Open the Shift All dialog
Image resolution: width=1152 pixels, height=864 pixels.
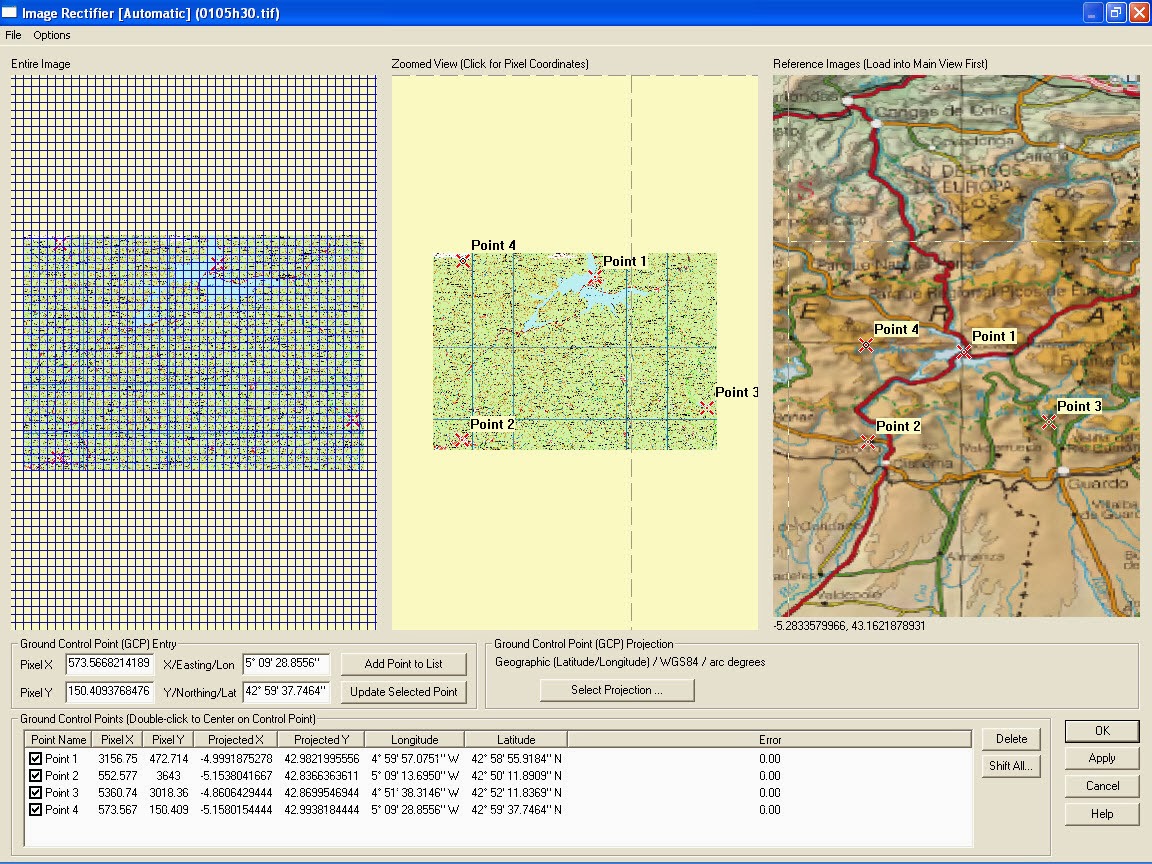pyautogui.click(x=1011, y=766)
